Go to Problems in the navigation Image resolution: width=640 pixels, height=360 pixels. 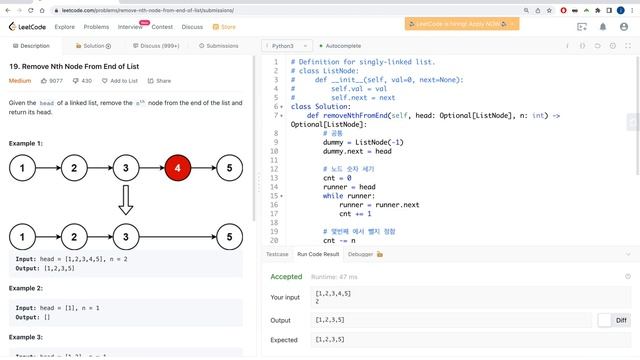tap(96, 27)
